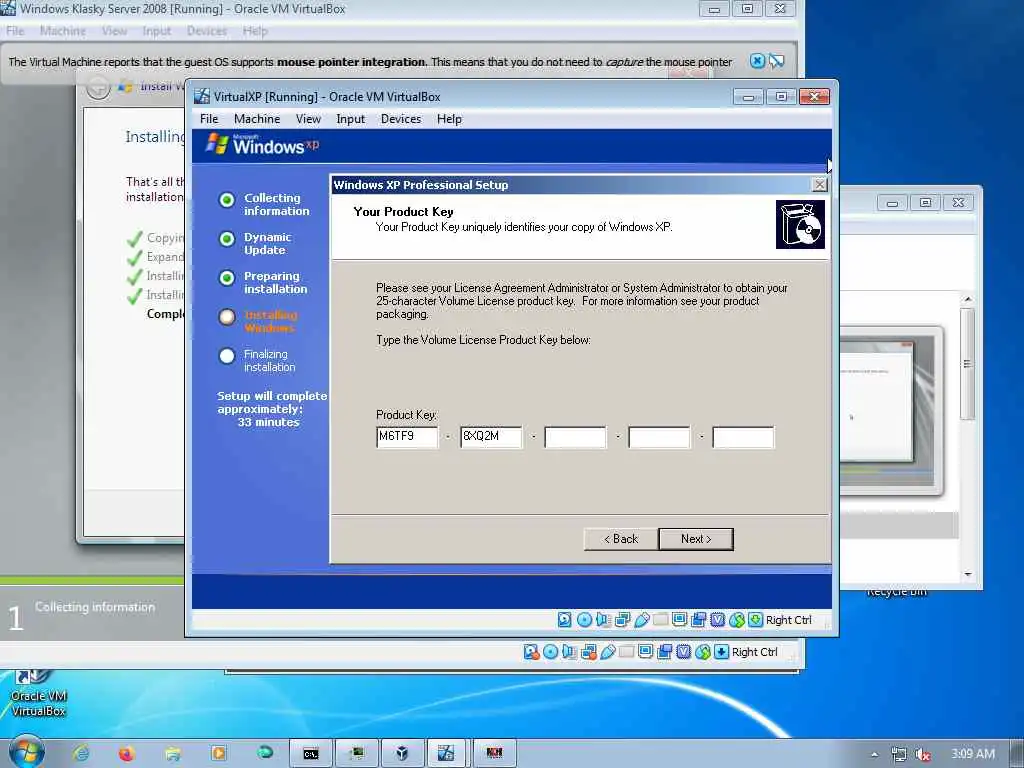Click scrollbar down arrow in right background window

968,574
